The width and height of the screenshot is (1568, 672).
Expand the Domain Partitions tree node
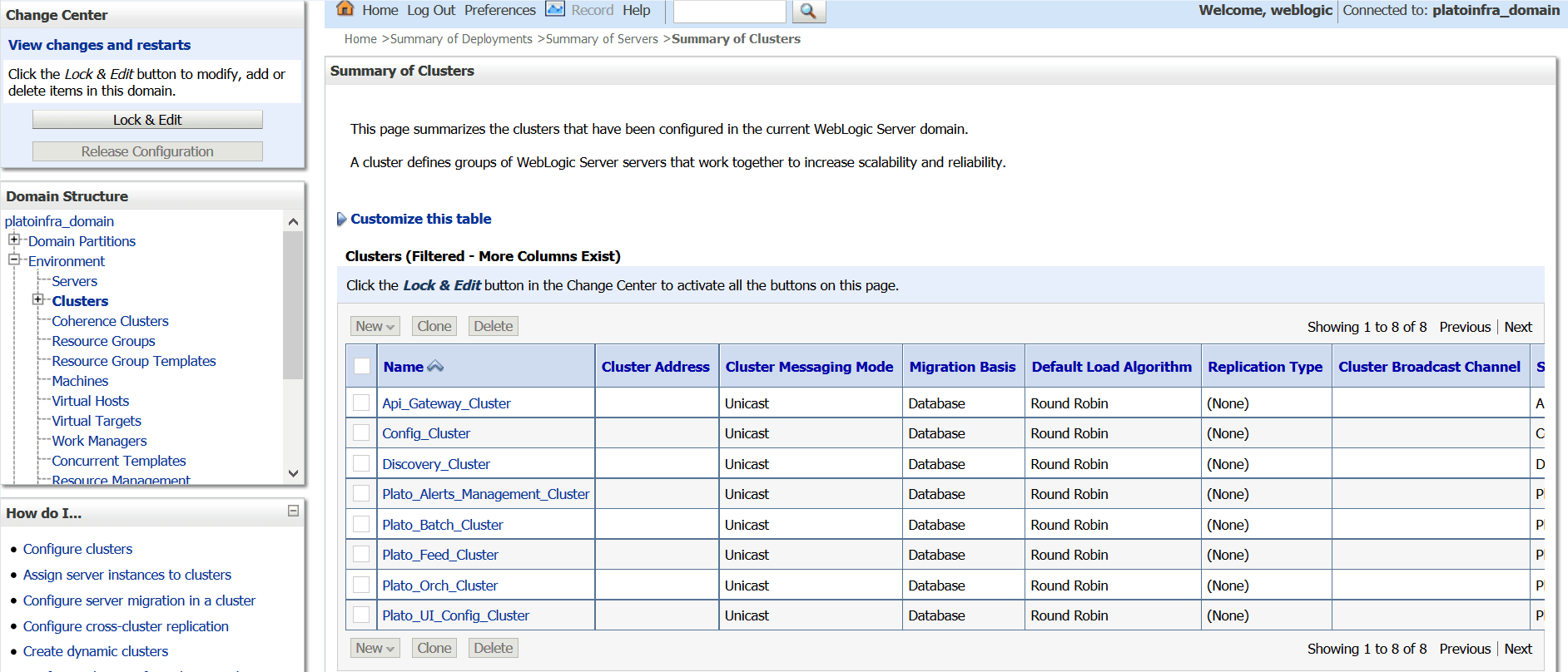coord(14,240)
